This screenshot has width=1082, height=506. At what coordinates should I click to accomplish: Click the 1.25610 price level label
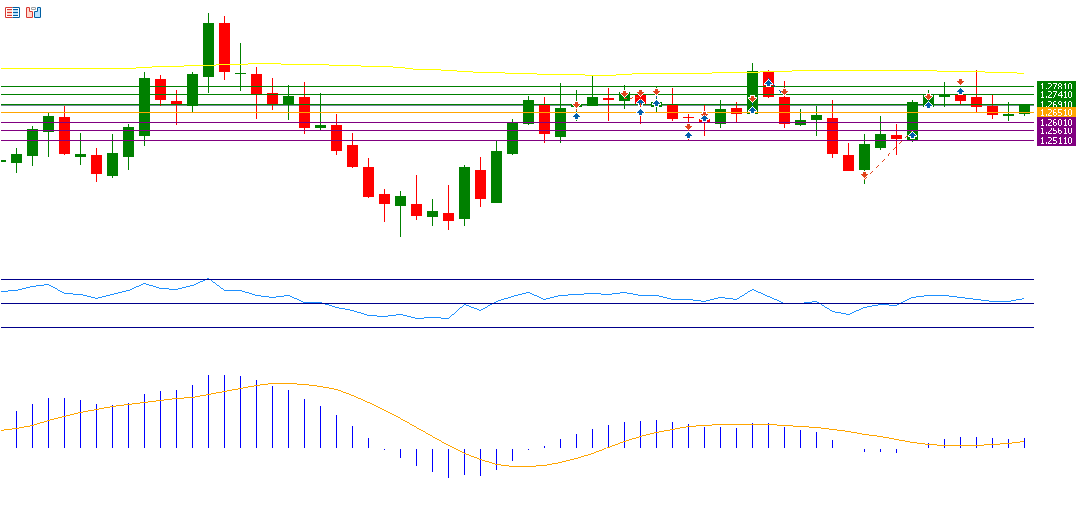click(1055, 131)
